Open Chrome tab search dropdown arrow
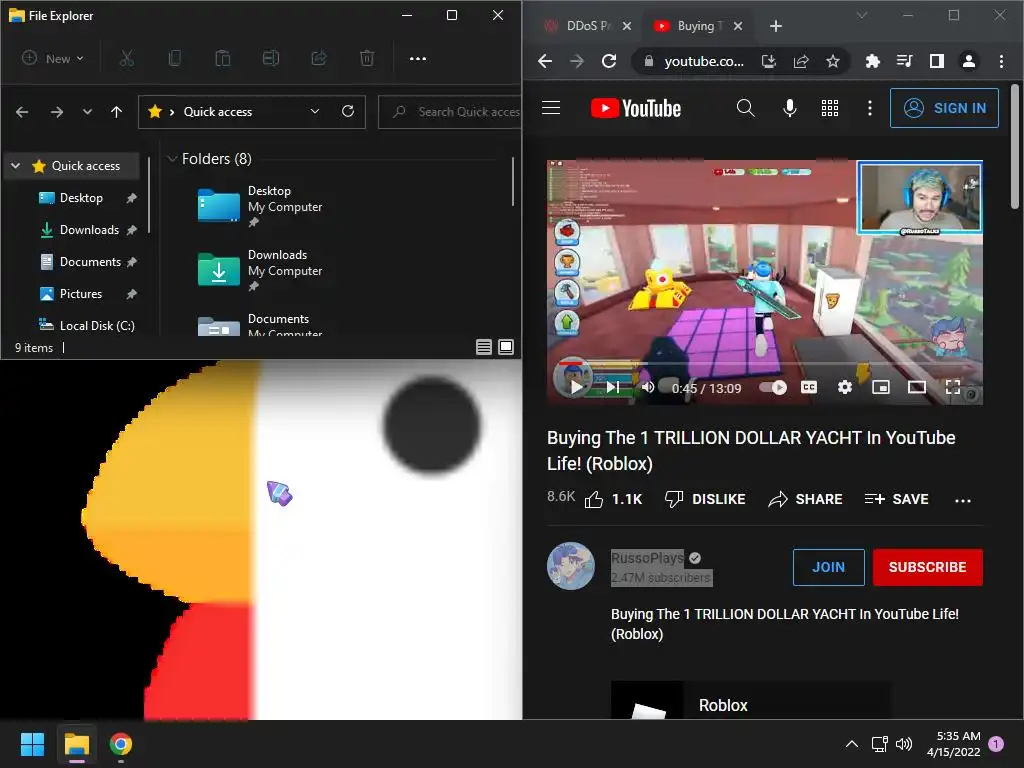This screenshot has width=1024, height=768. pyautogui.click(x=862, y=16)
